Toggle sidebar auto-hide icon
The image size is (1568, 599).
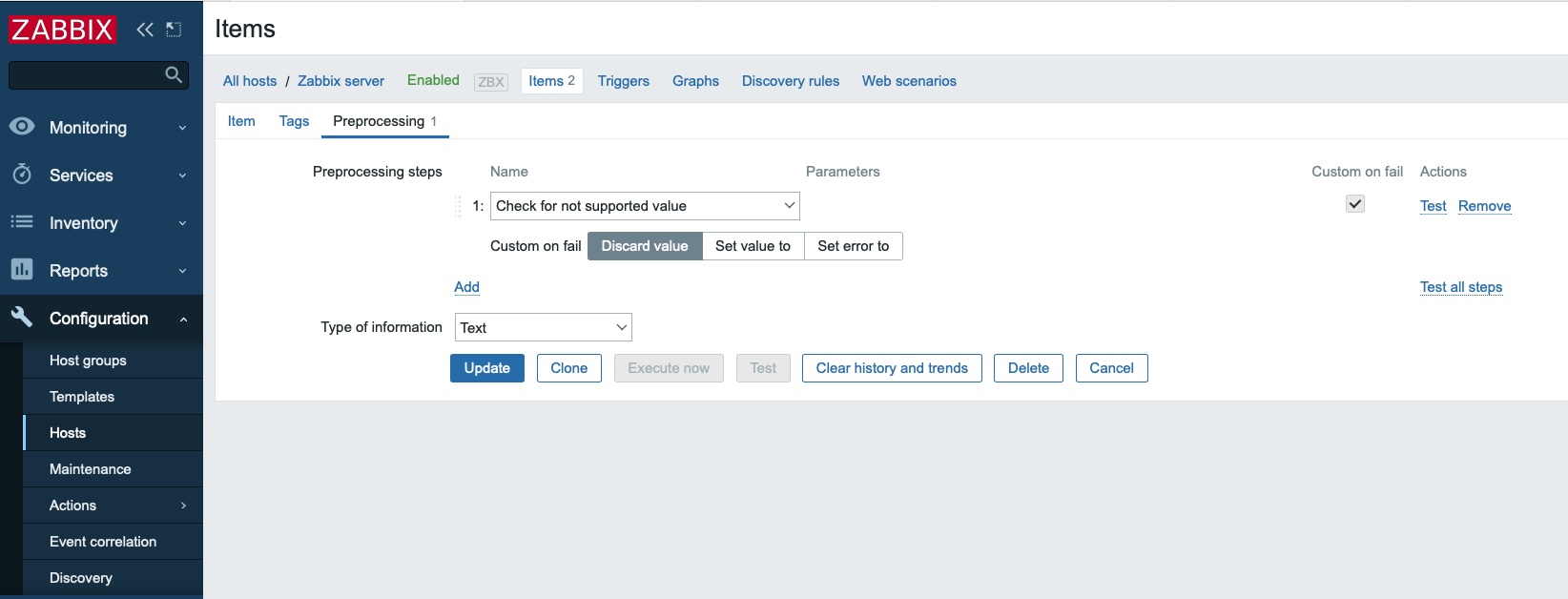pos(174,30)
